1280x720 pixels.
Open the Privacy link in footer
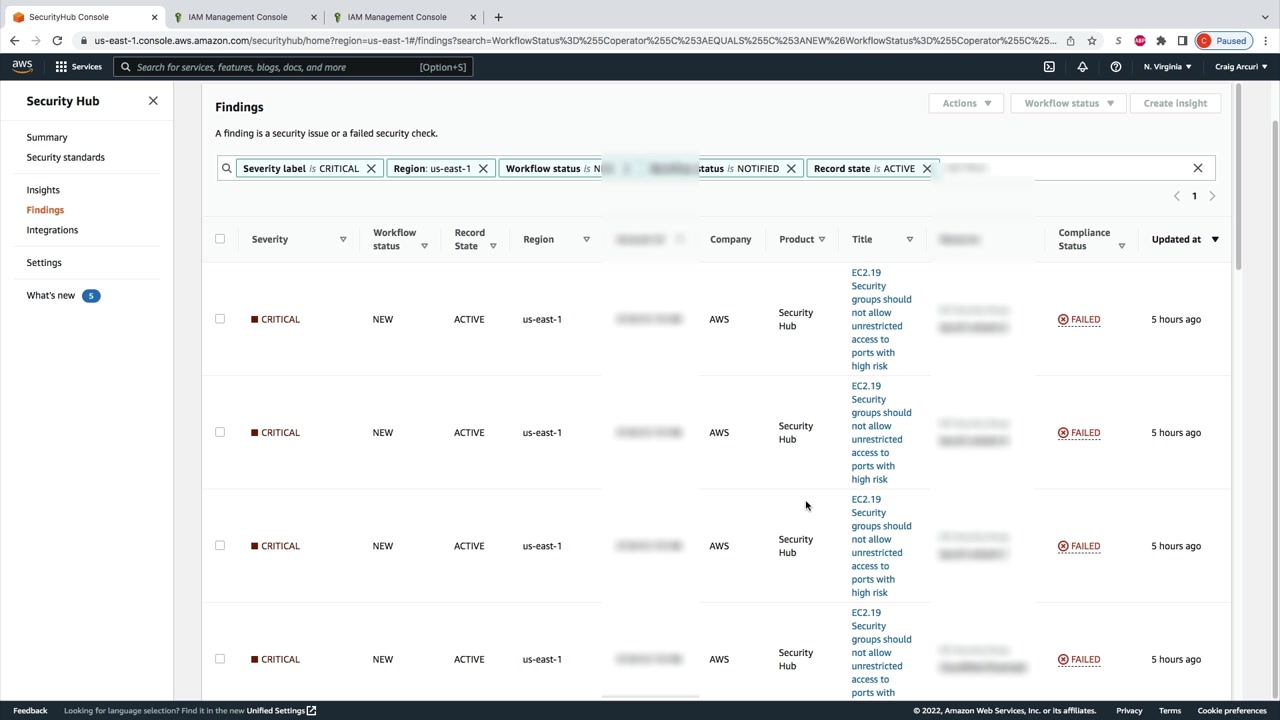tap(1129, 711)
